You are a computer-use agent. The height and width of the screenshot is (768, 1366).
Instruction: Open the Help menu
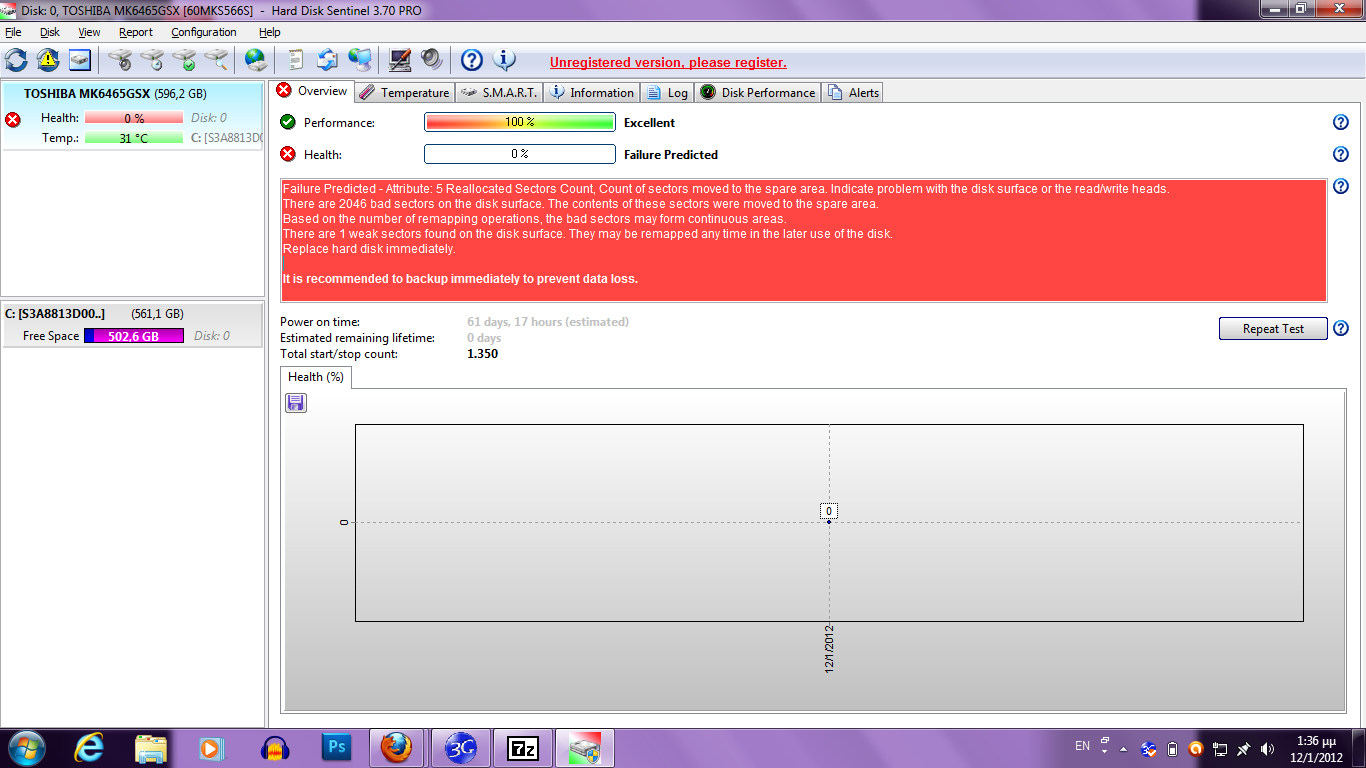(270, 32)
